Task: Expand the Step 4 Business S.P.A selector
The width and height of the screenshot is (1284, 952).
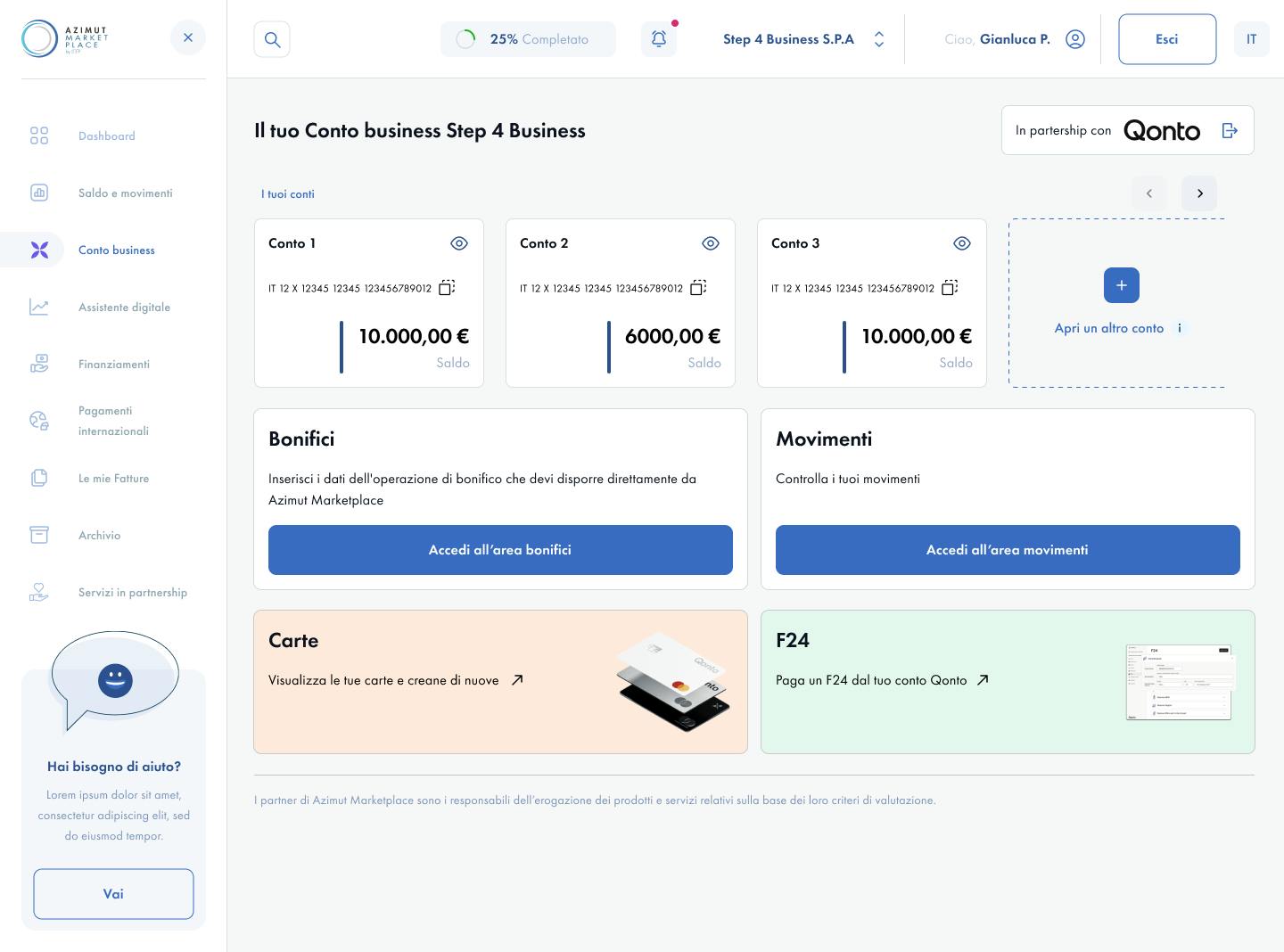Action: [879, 38]
